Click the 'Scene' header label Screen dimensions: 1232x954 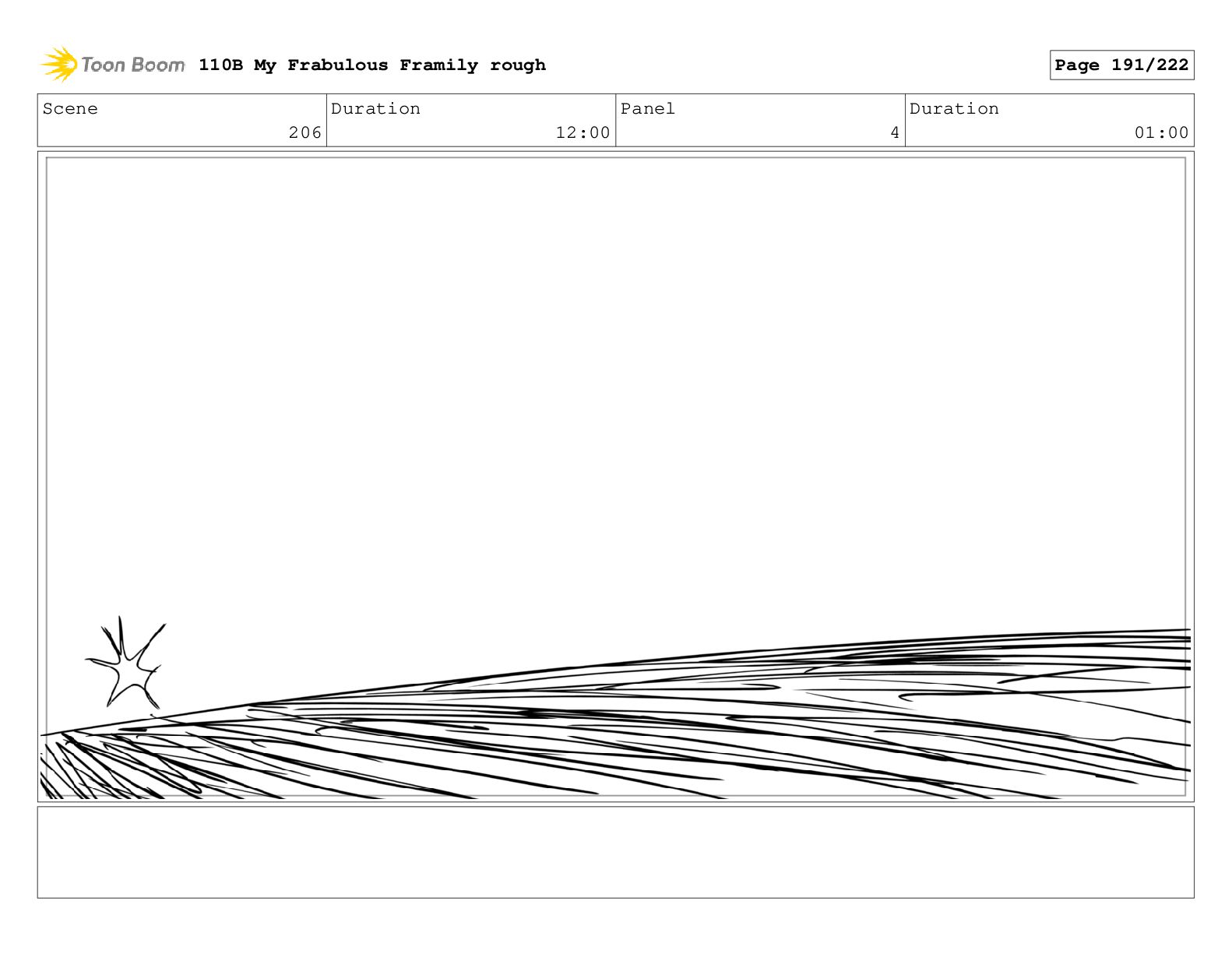point(70,109)
